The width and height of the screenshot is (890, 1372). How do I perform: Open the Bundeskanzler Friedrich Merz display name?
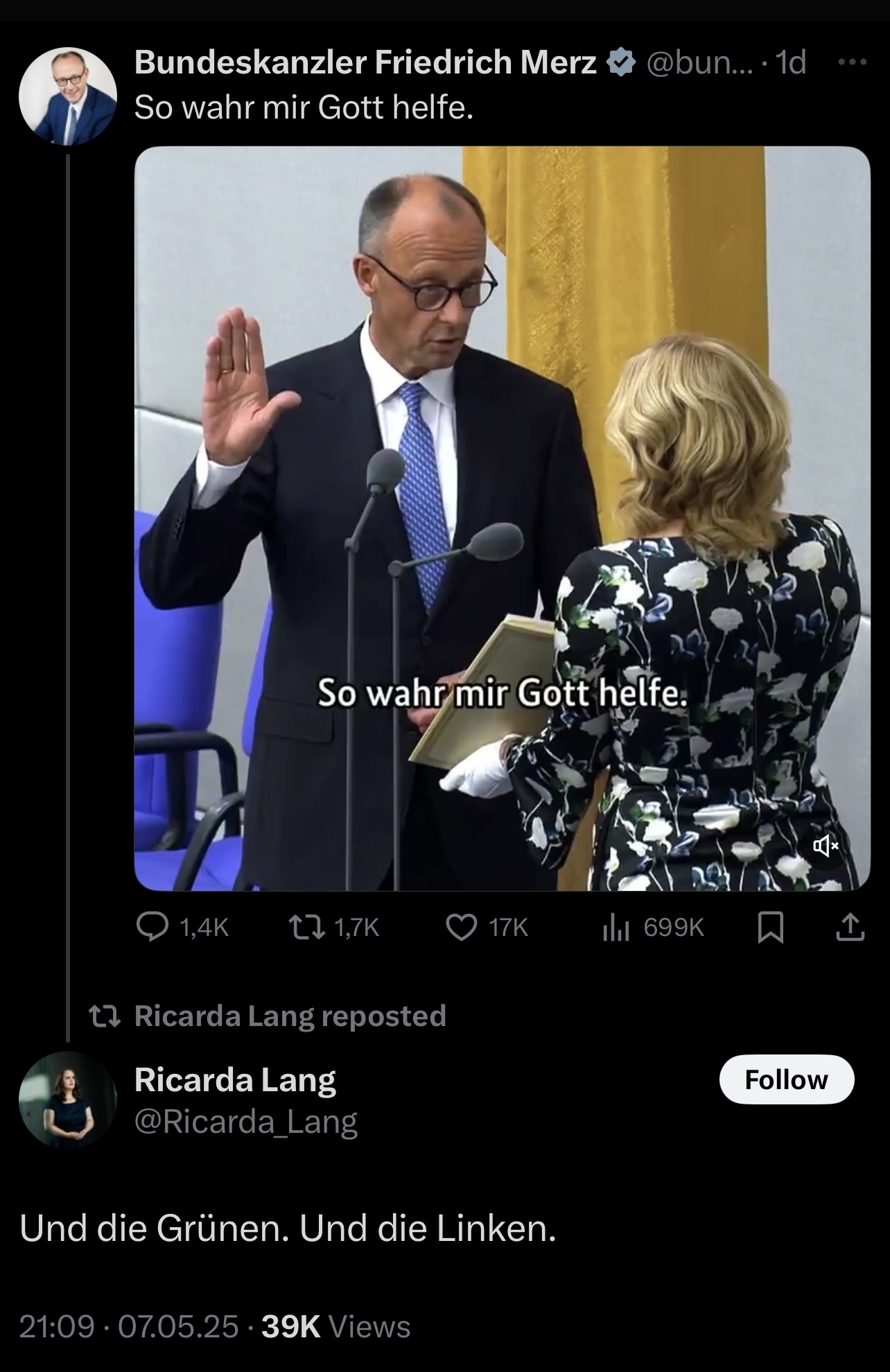pyautogui.click(x=365, y=63)
